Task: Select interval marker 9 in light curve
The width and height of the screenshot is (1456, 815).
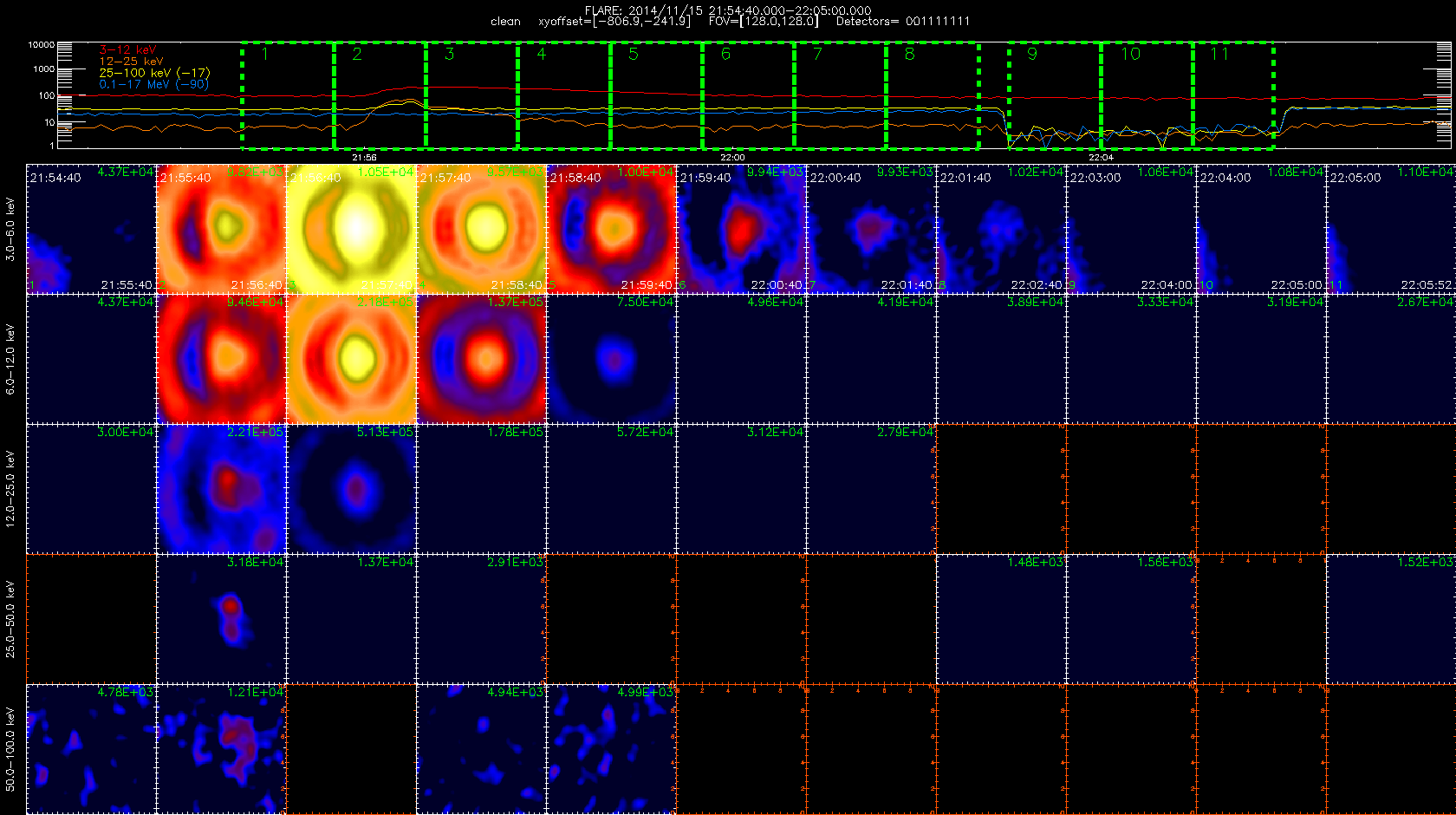Action: [x=1031, y=54]
